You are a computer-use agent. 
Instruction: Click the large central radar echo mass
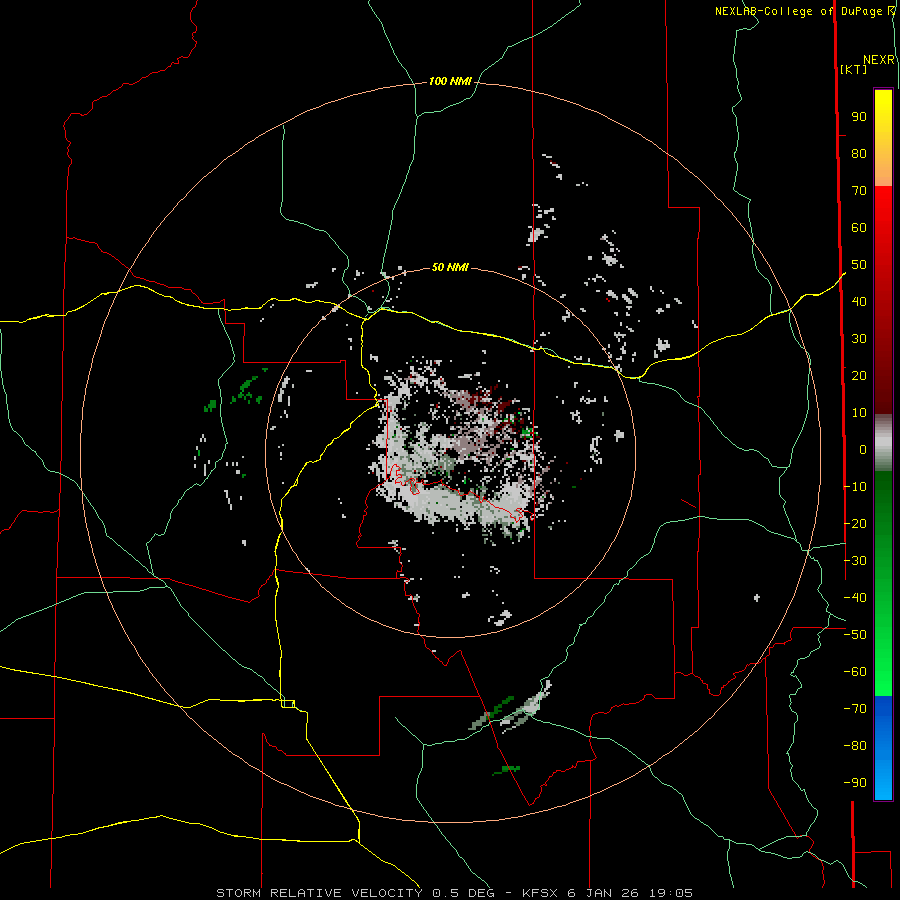point(459,453)
